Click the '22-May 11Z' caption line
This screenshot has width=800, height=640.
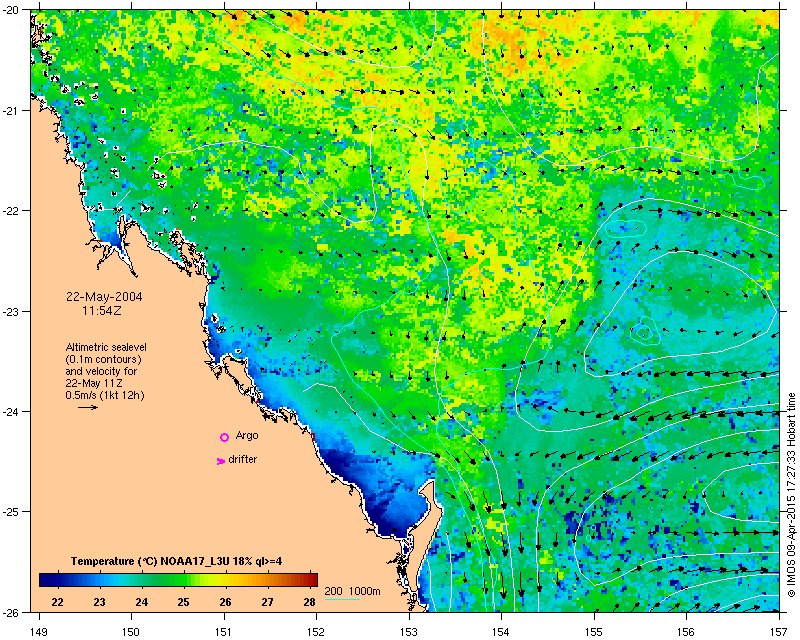point(94,383)
